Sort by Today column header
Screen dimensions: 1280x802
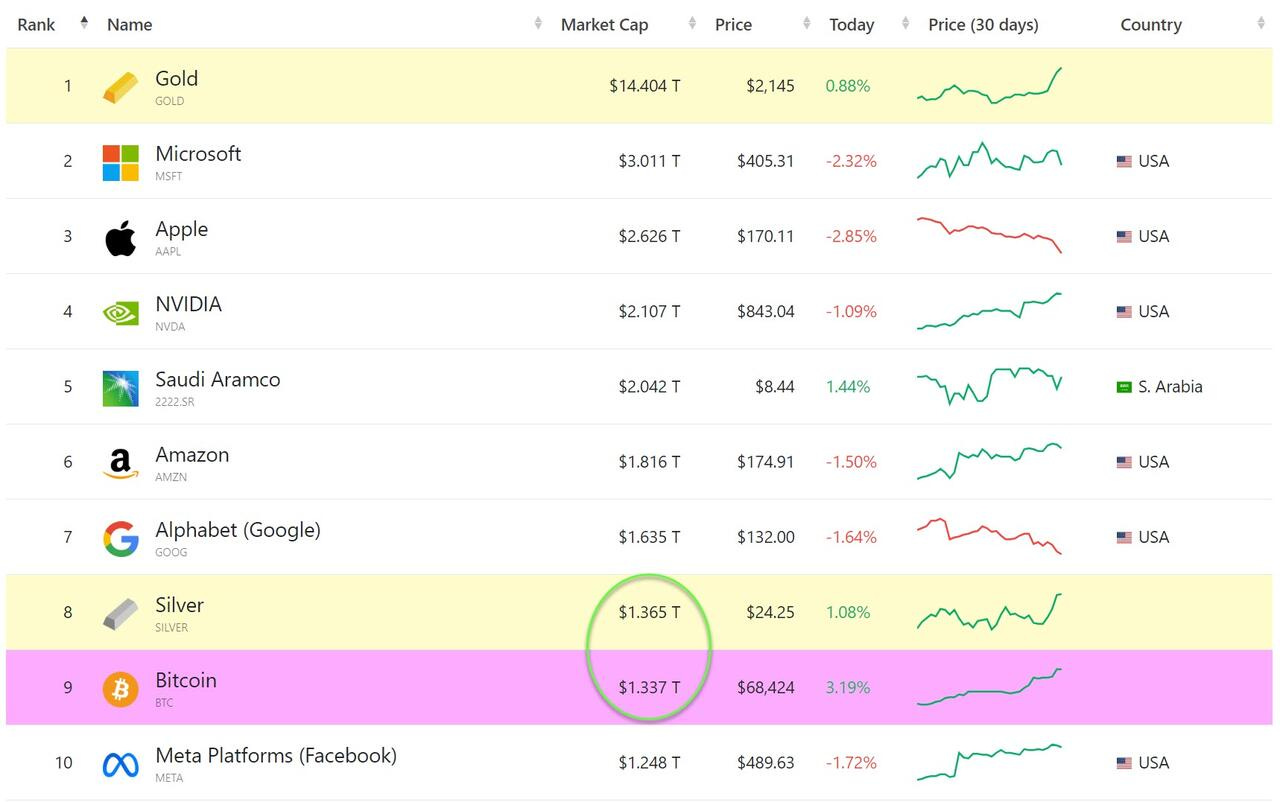click(x=852, y=25)
